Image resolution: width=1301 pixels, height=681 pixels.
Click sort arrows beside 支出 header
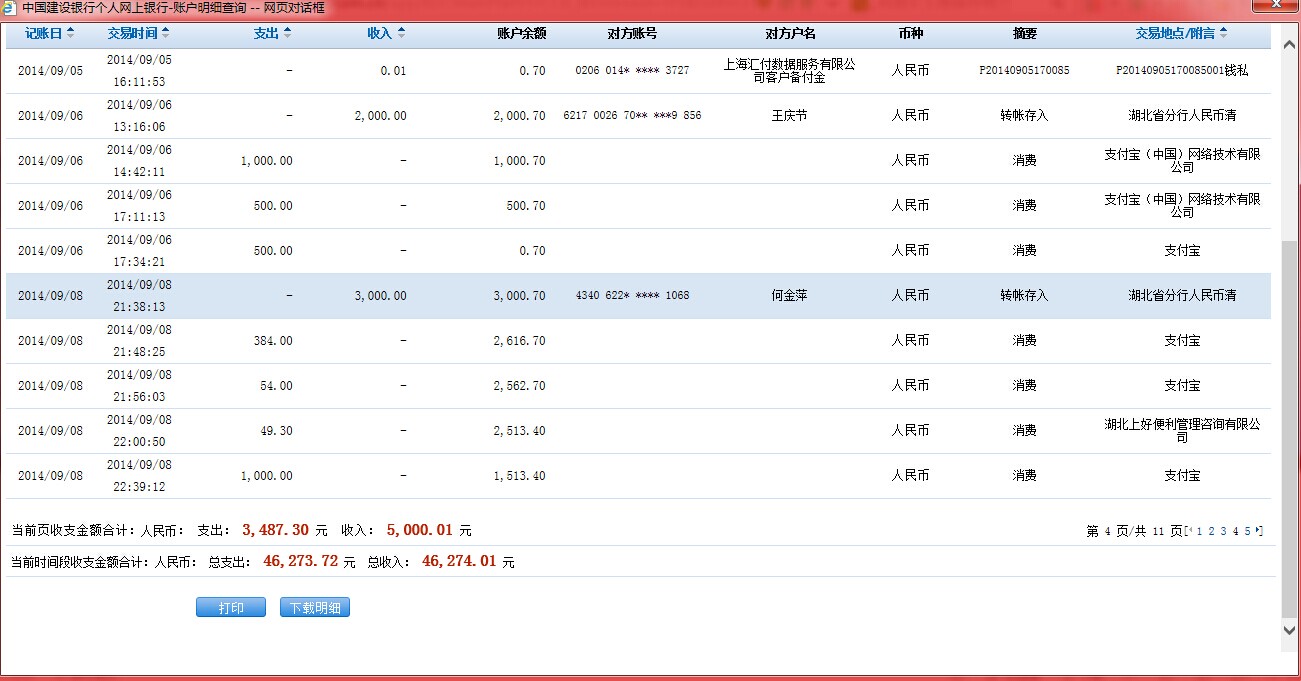click(287, 33)
